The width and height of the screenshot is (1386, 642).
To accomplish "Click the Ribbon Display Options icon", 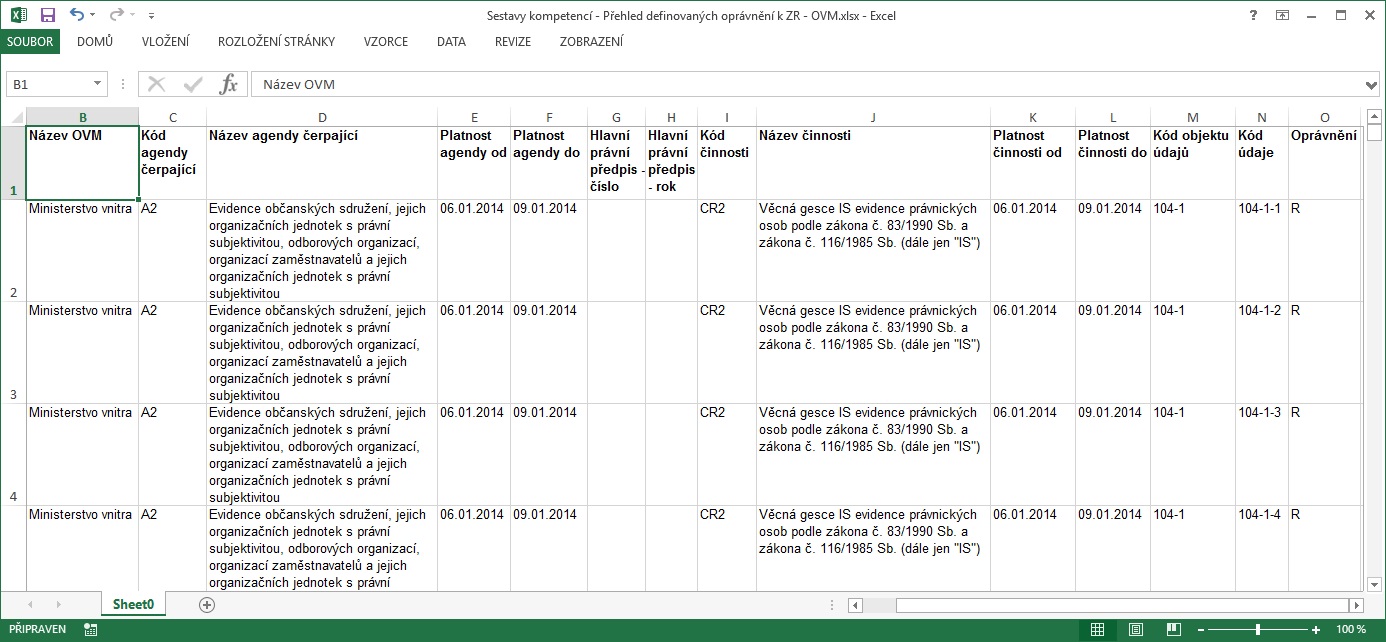I will click(1283, 15).
